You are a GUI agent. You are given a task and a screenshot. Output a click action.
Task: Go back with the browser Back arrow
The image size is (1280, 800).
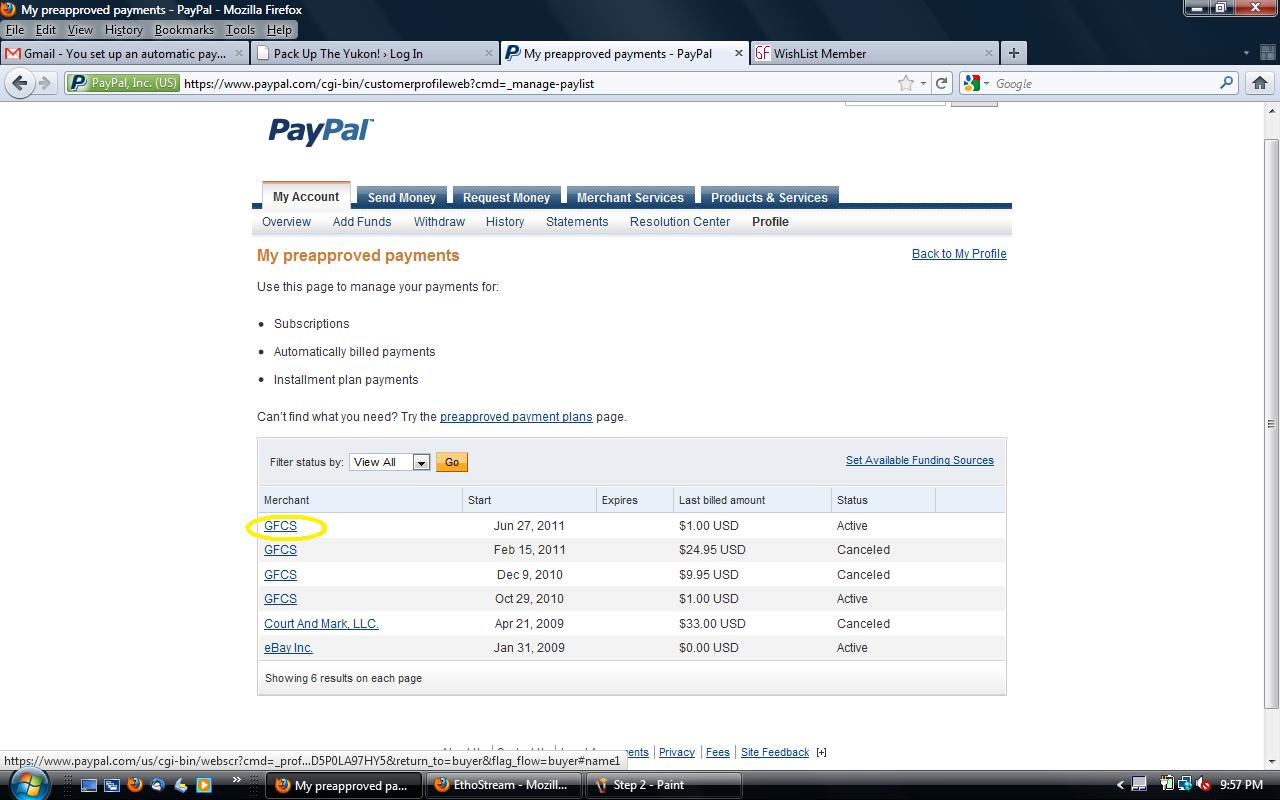pos(19,83)
